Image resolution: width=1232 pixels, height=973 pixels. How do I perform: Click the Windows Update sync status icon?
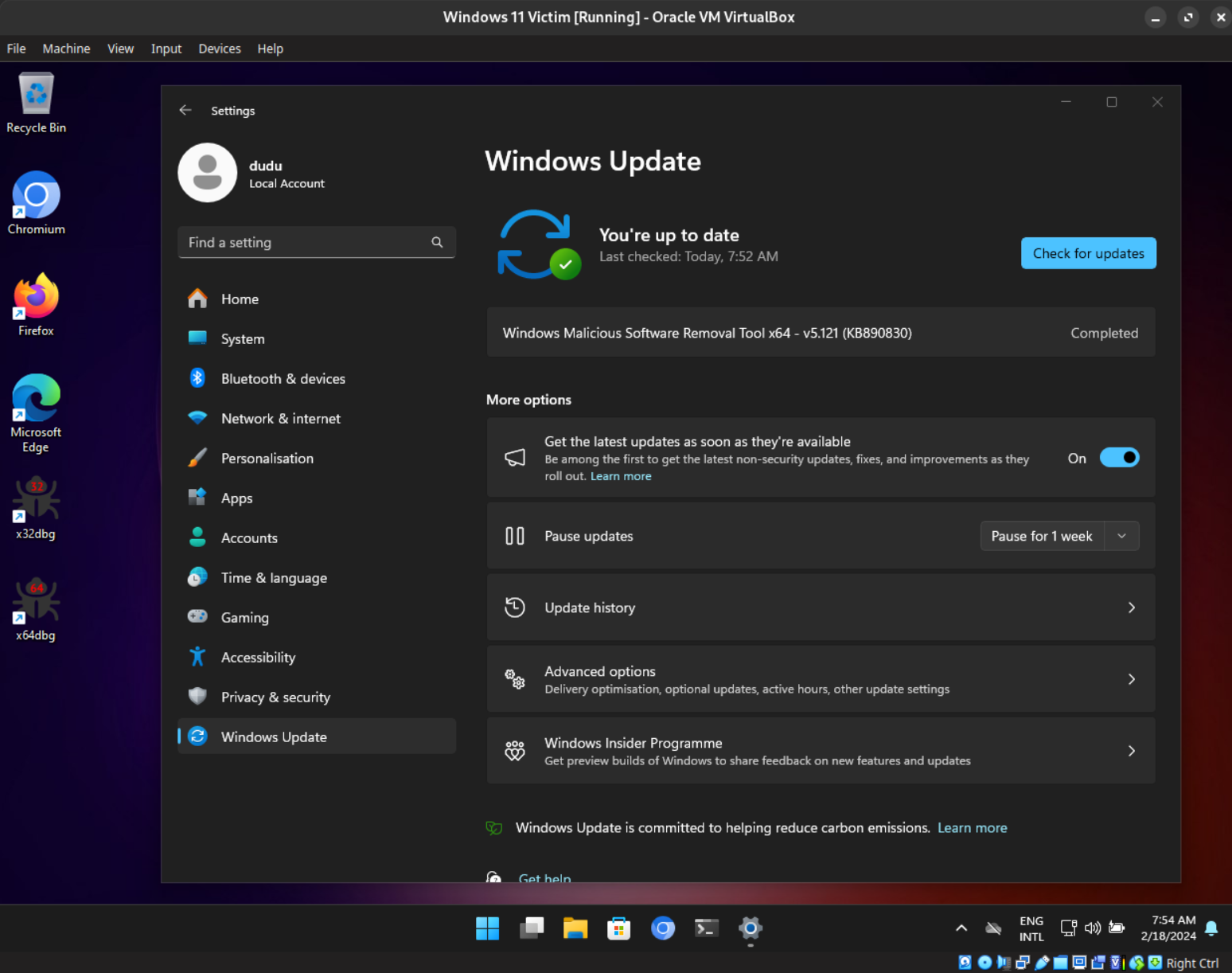point(539,244)
